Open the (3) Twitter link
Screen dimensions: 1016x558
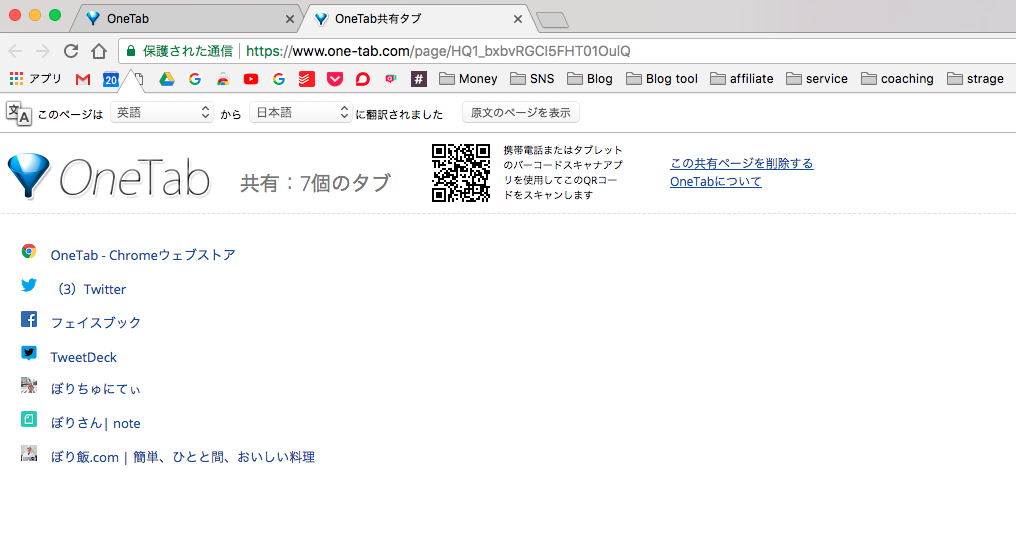click(x=90, y=289)
